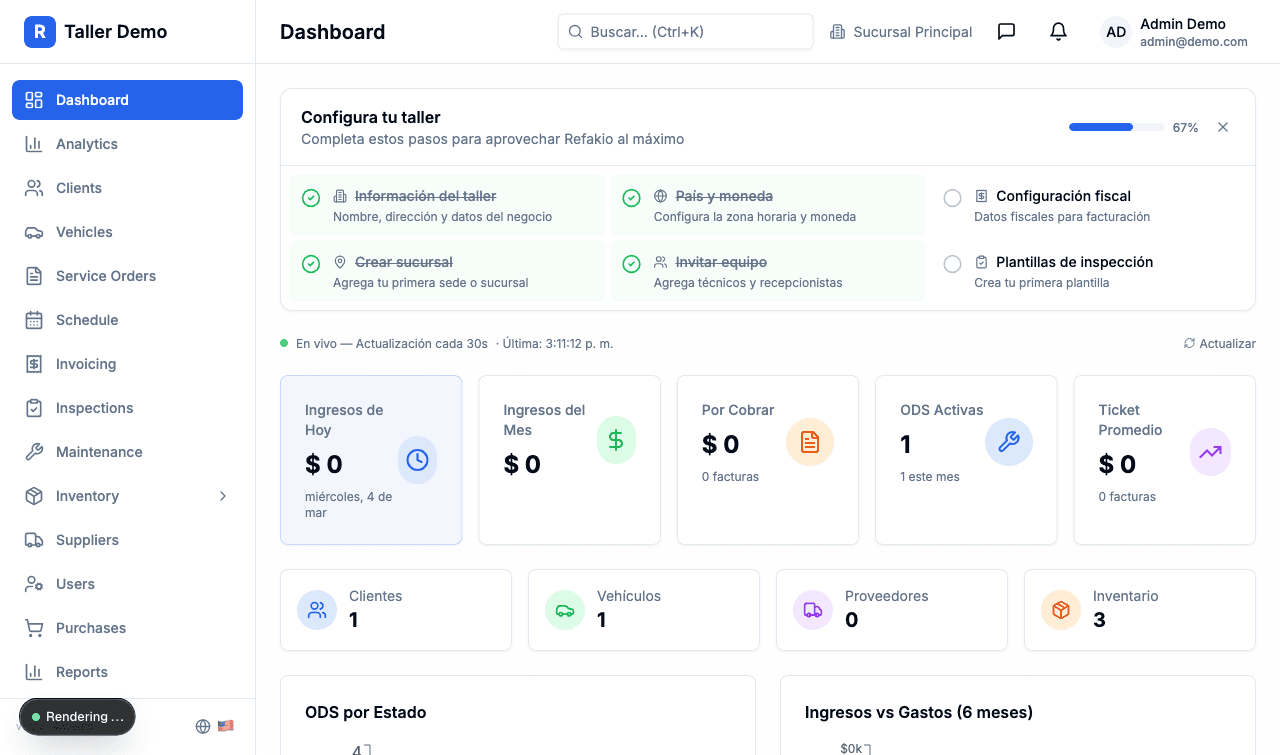The width and height of the screenshot is (1280, 755).
Task: Open the Plantillas de inspección setup step
Action: (1088, 272)
